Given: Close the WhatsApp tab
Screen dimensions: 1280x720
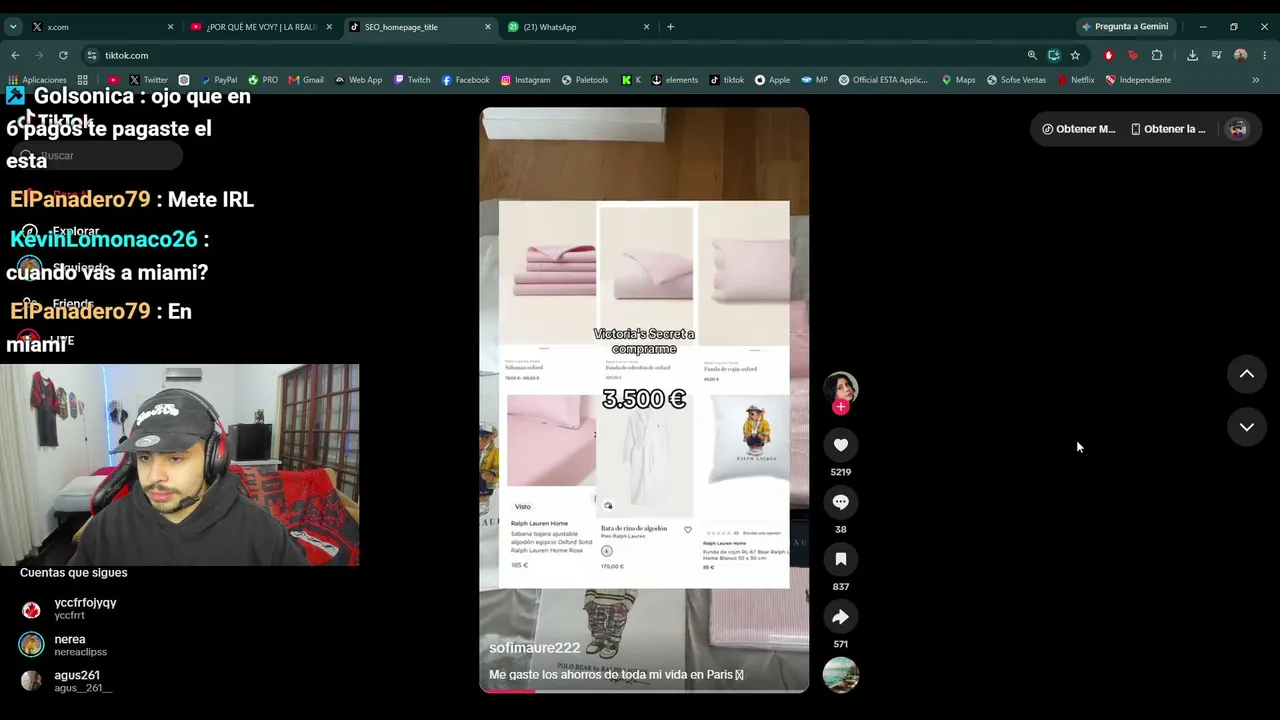Looking at the screenshot, I should (x=646, y=27).
